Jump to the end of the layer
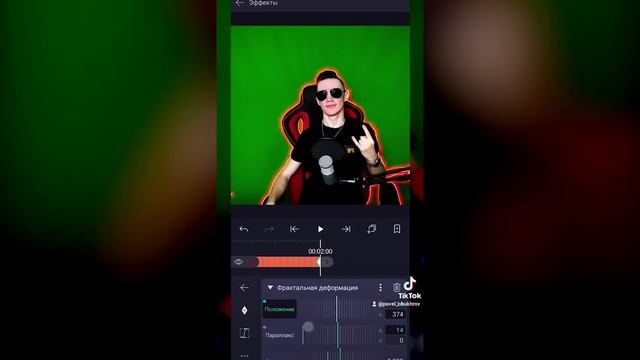 [346, 229]
